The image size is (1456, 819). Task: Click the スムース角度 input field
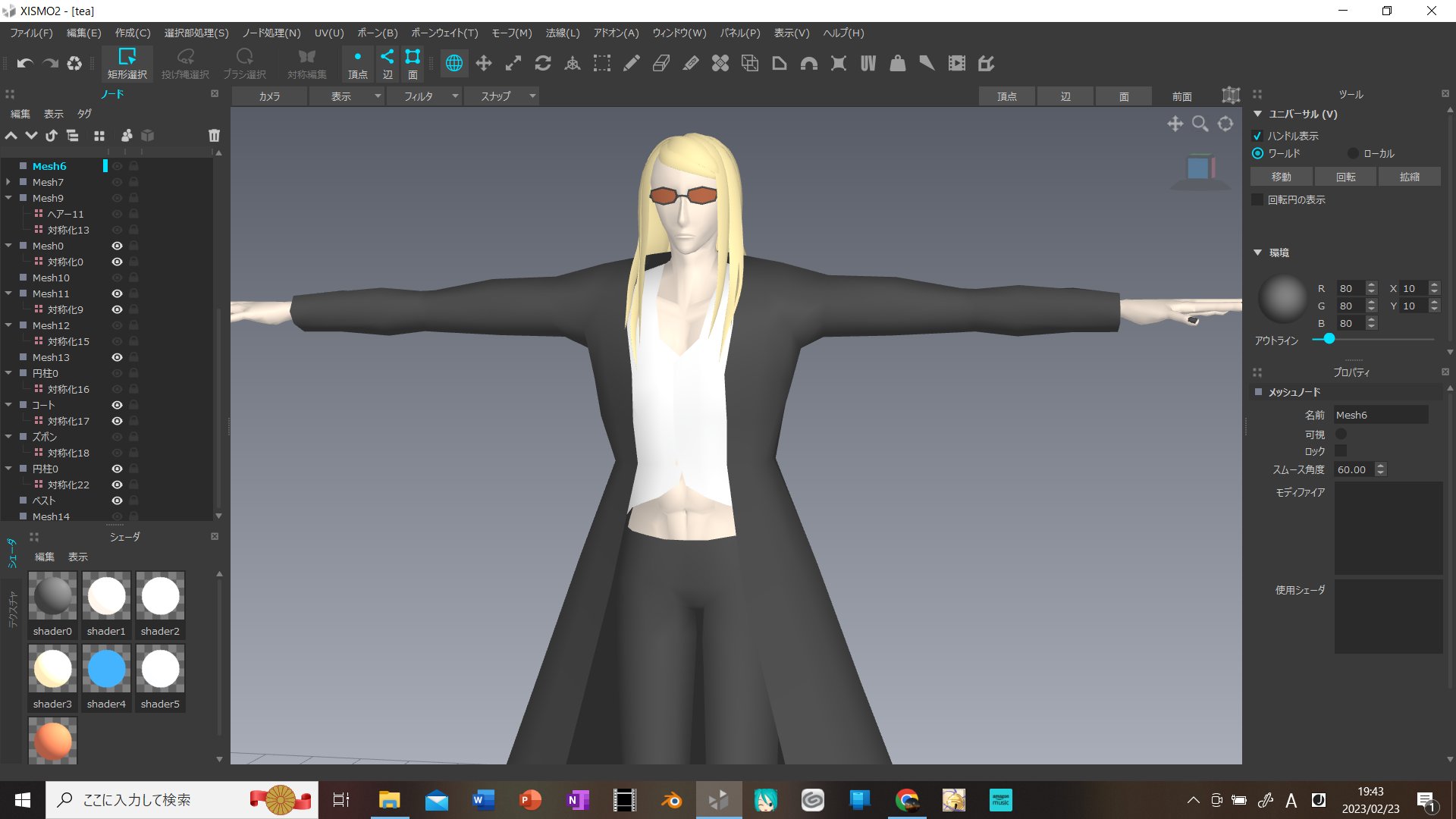pyautogui.click(x=1354, y=469)
